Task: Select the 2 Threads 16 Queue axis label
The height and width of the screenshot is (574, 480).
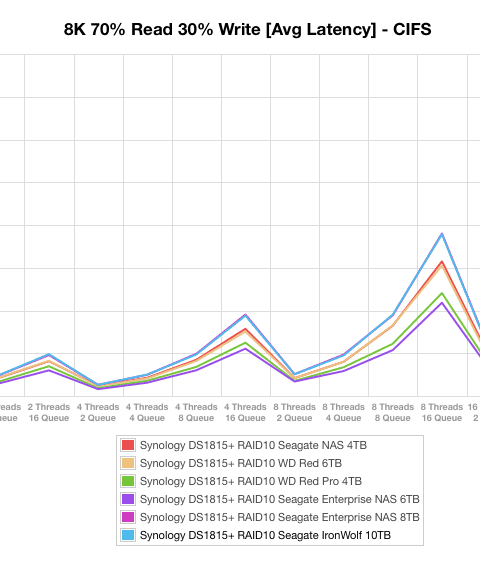Action: point(49,413)
